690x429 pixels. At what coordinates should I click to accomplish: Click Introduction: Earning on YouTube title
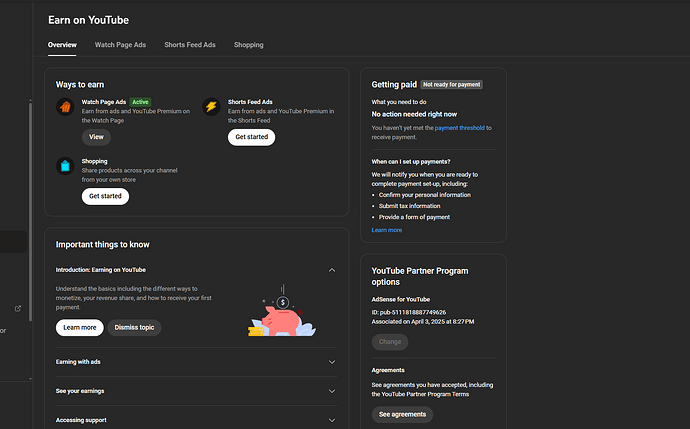[x=100, y=270]
